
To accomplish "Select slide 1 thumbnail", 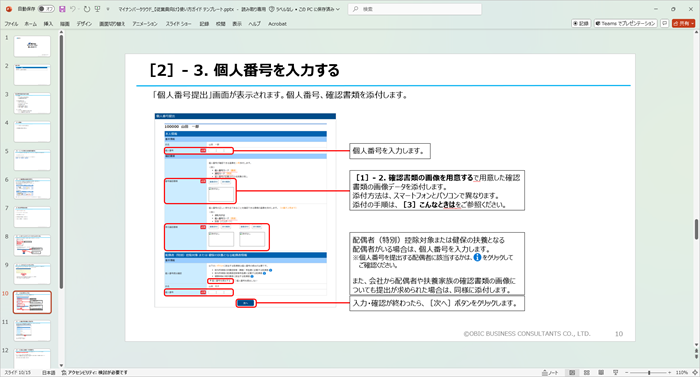I will [x=32, y=46].
